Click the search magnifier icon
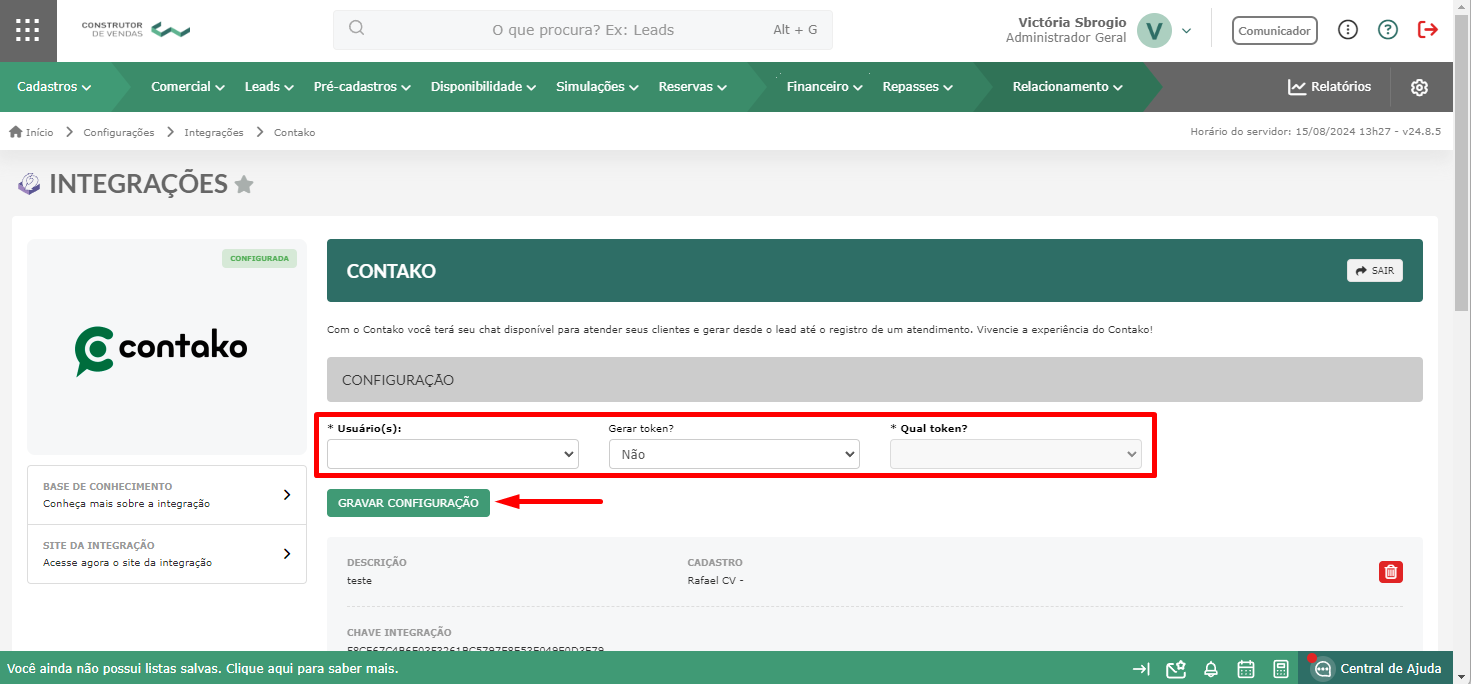 [356, 28]
